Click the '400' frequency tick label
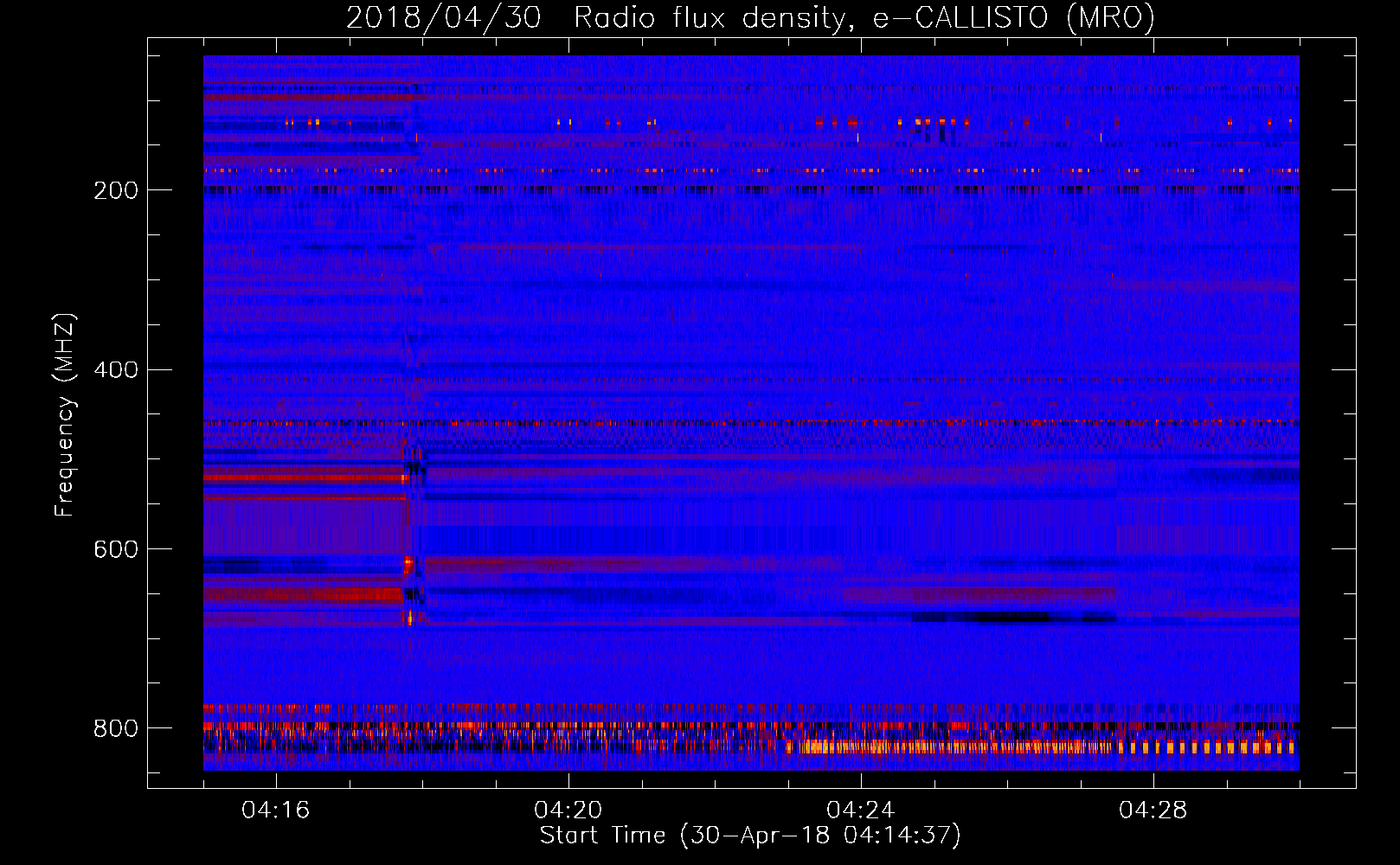 tap(116, 370)
